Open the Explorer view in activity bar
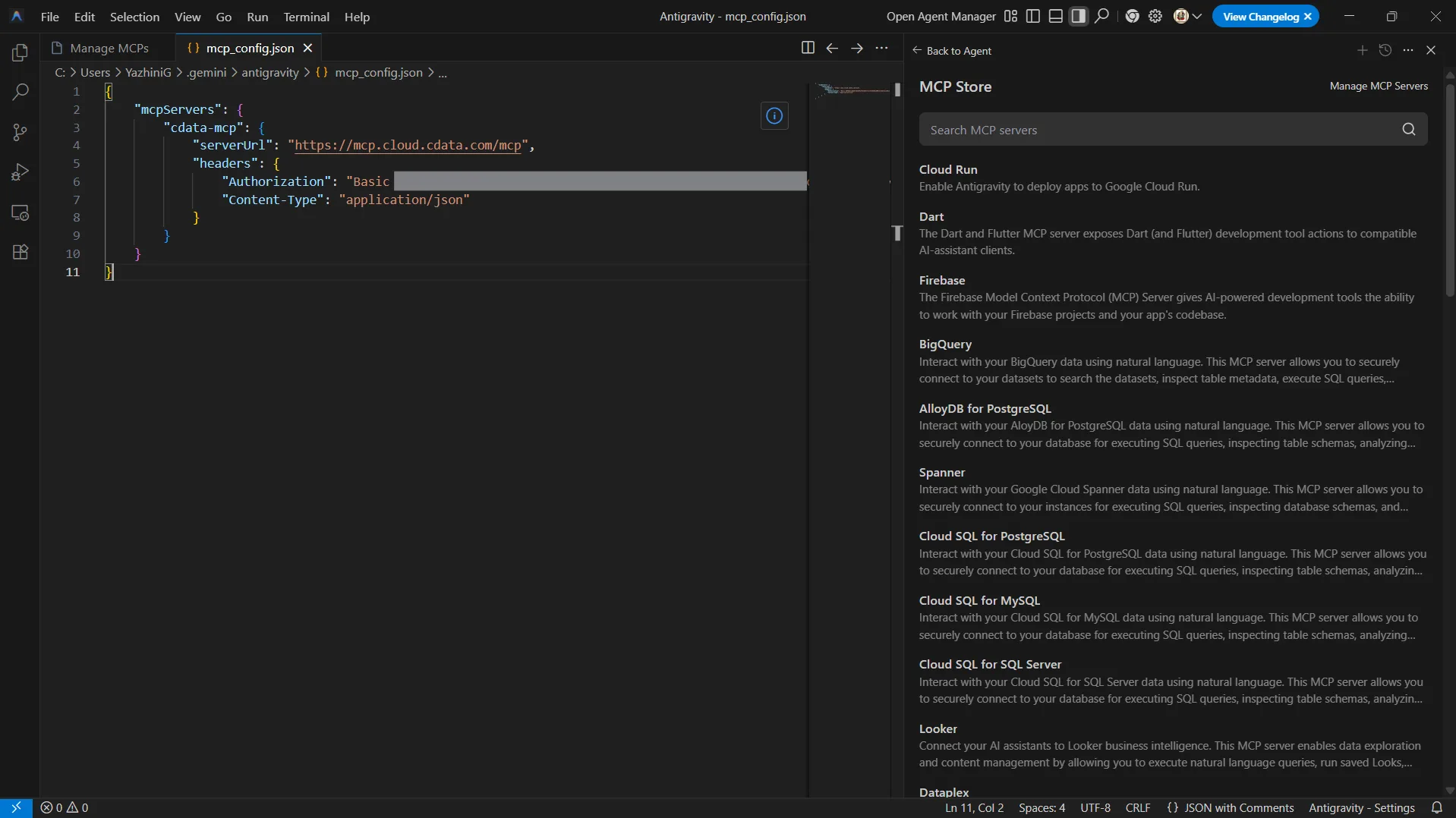 click(20, 53)
